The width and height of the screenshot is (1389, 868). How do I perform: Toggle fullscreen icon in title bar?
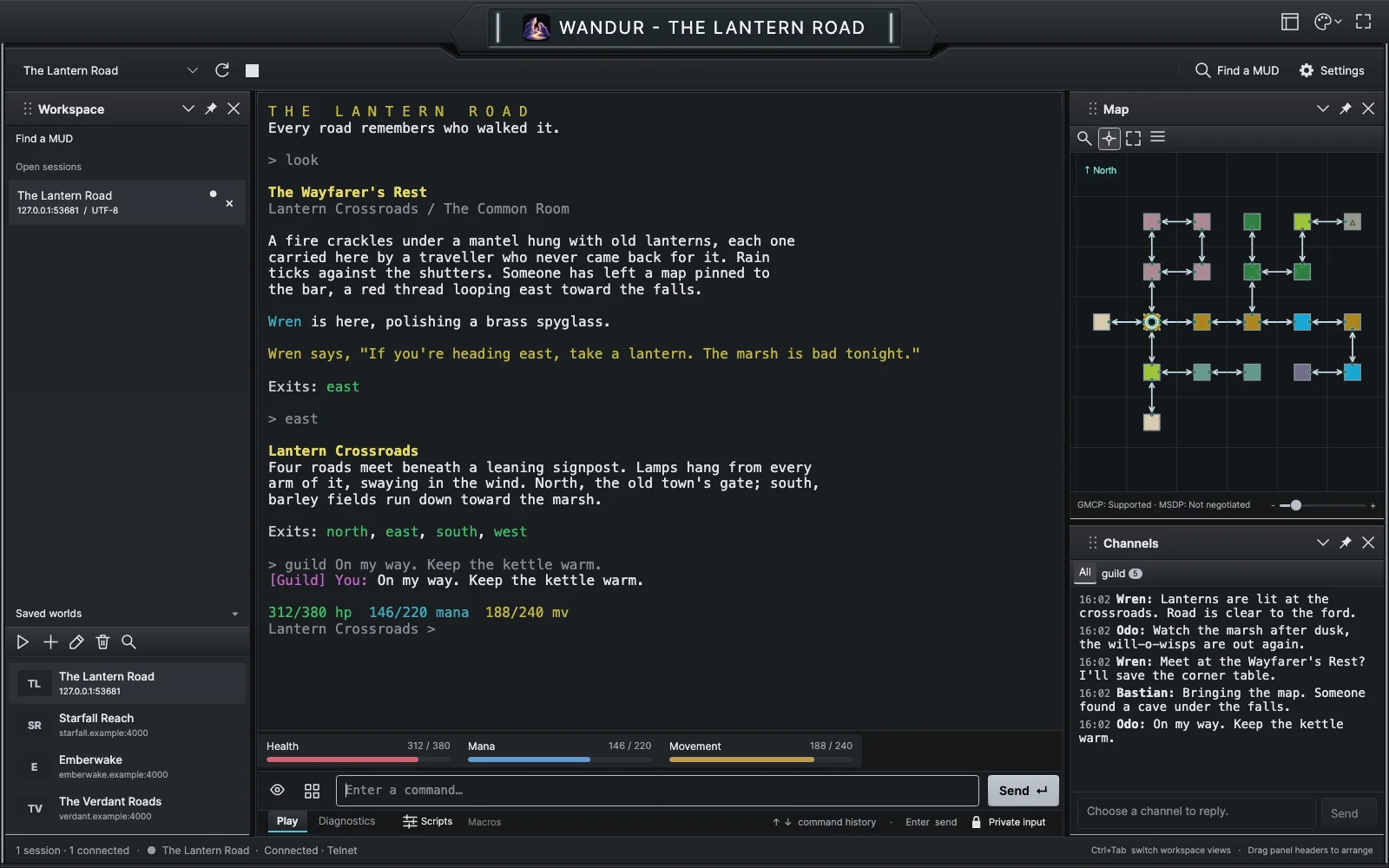1364,22
